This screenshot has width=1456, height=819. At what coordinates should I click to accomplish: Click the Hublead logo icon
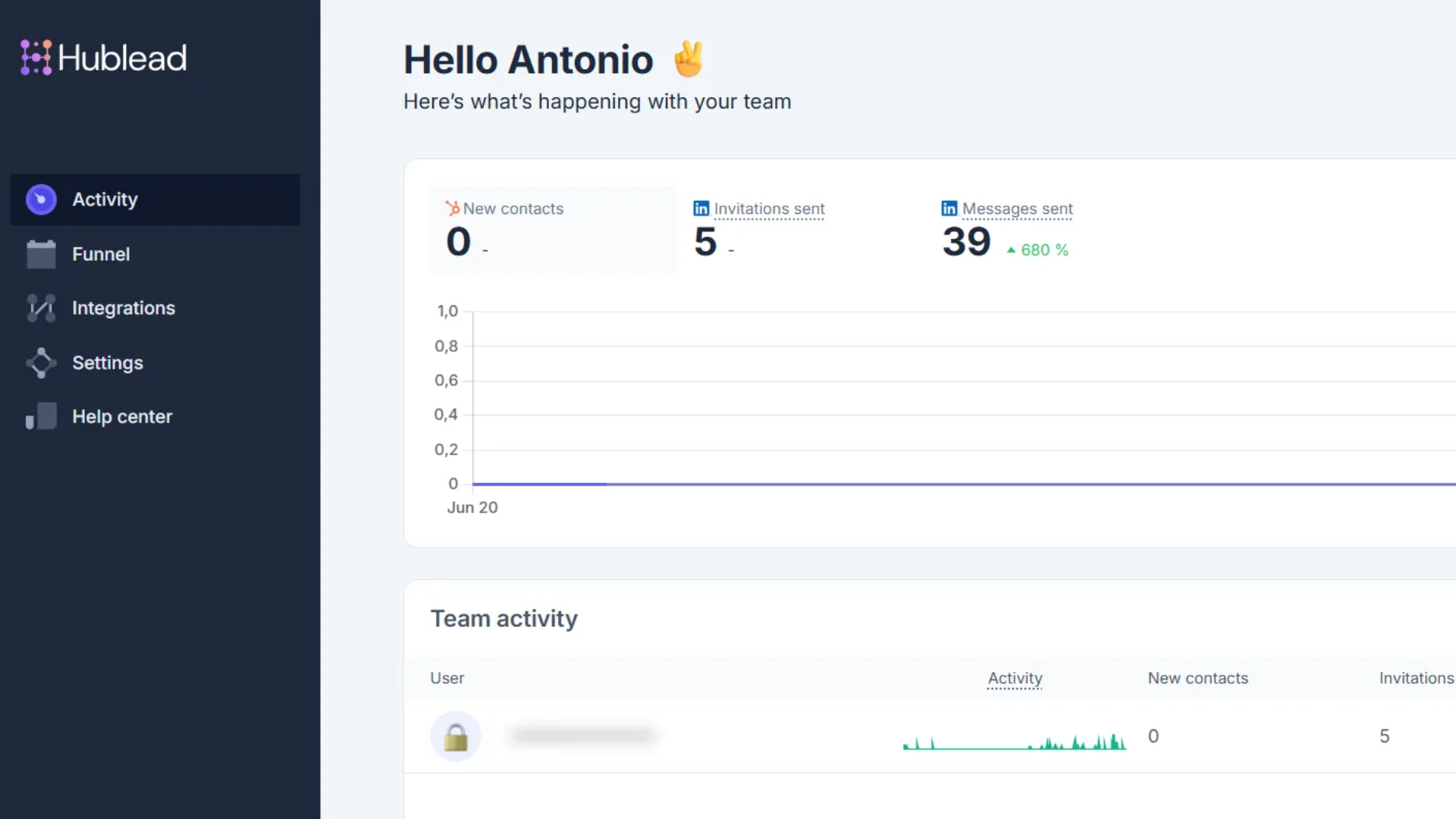click(x=36, y=58)
